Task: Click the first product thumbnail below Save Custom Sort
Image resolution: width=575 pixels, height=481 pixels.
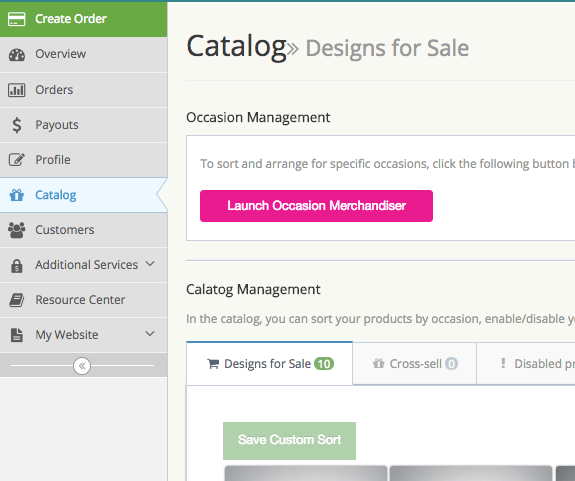Action: coord(306,473)
